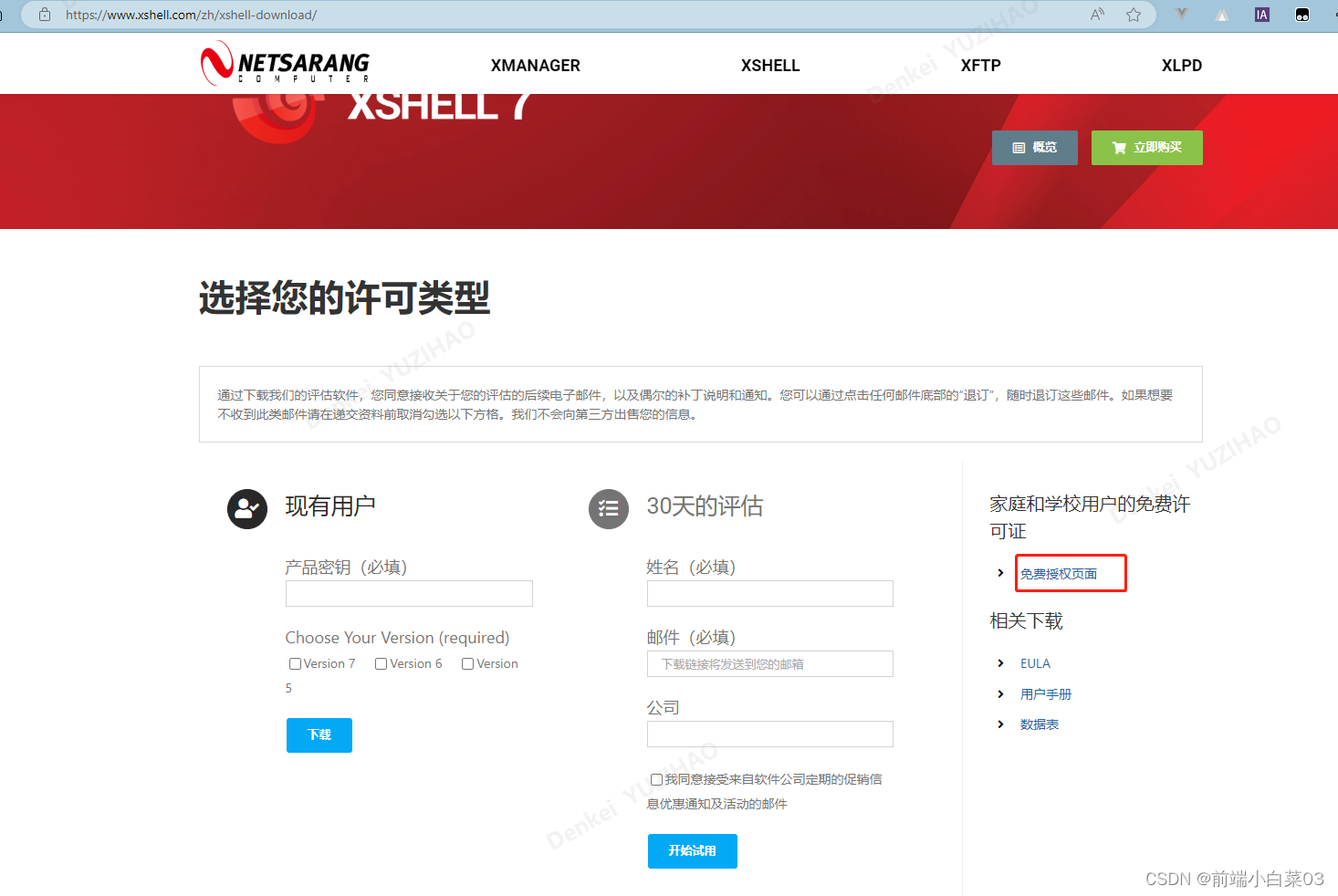The image size is (1338, 896).
Task: Click the 家庭和学校用户的免费许可证 heading
Action: tap(1091, 517)
